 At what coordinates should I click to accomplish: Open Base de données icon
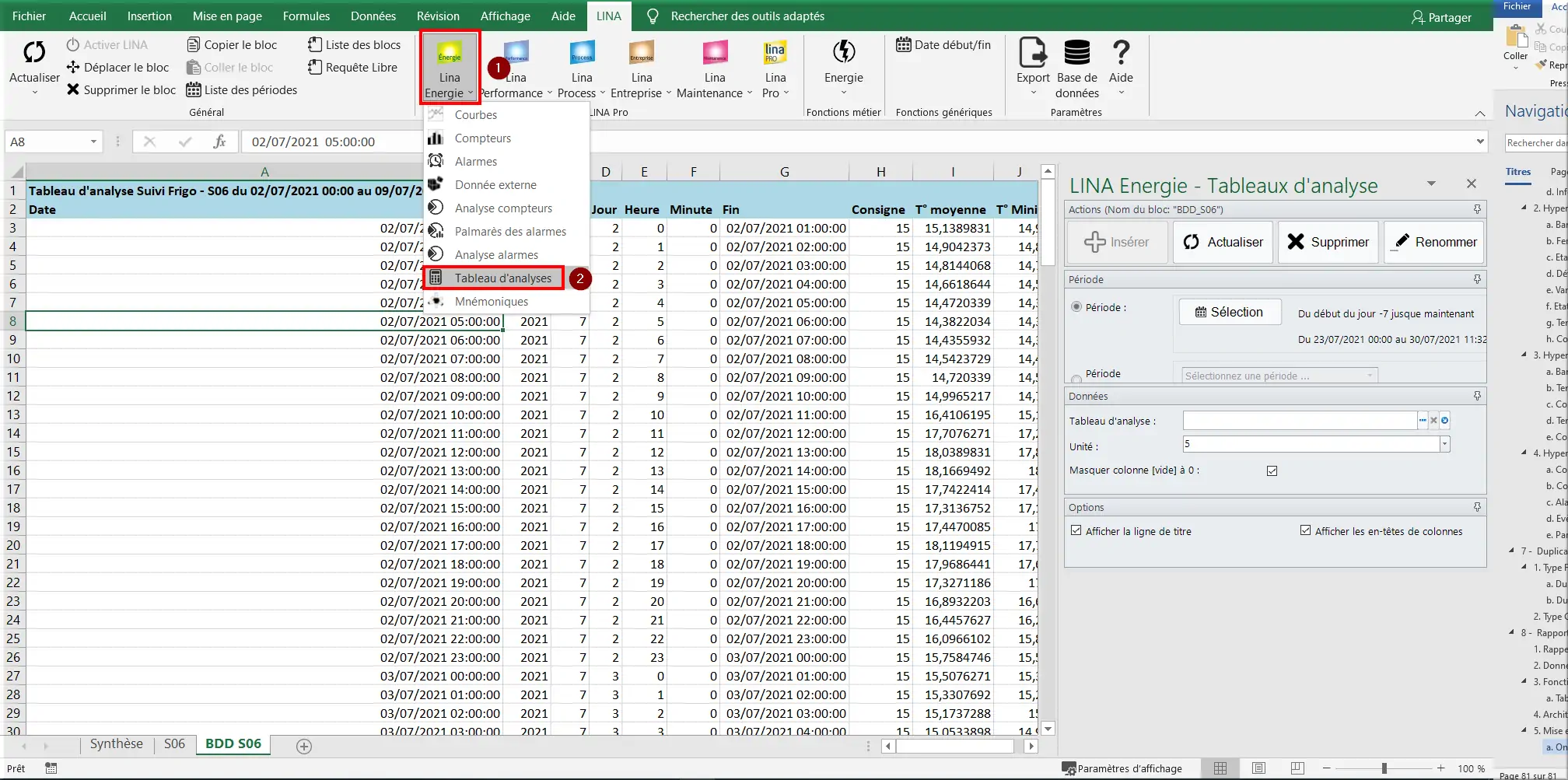(1077, 52)
